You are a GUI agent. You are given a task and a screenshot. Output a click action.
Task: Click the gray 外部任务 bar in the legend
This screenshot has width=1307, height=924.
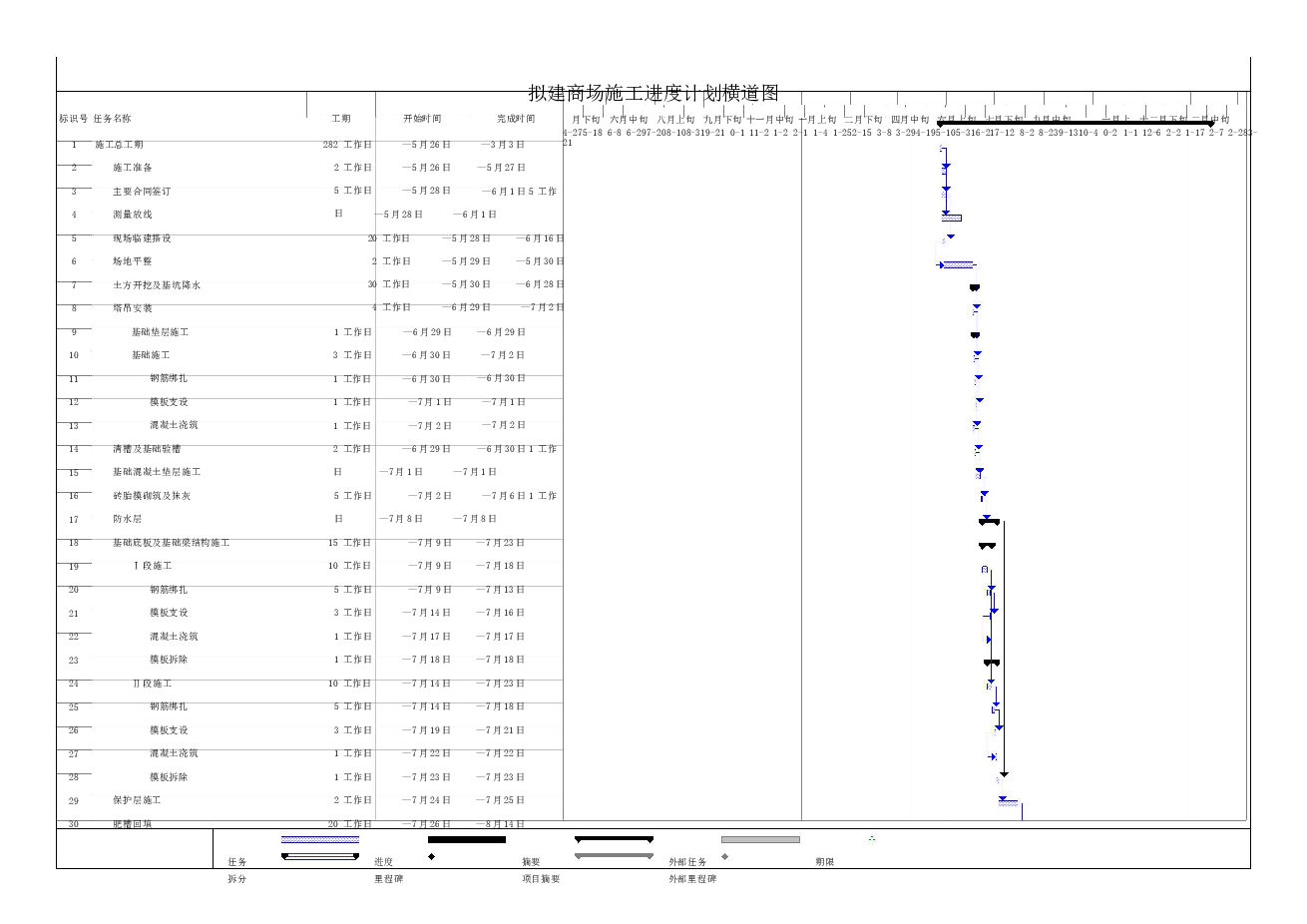click(x=760, y=839)
